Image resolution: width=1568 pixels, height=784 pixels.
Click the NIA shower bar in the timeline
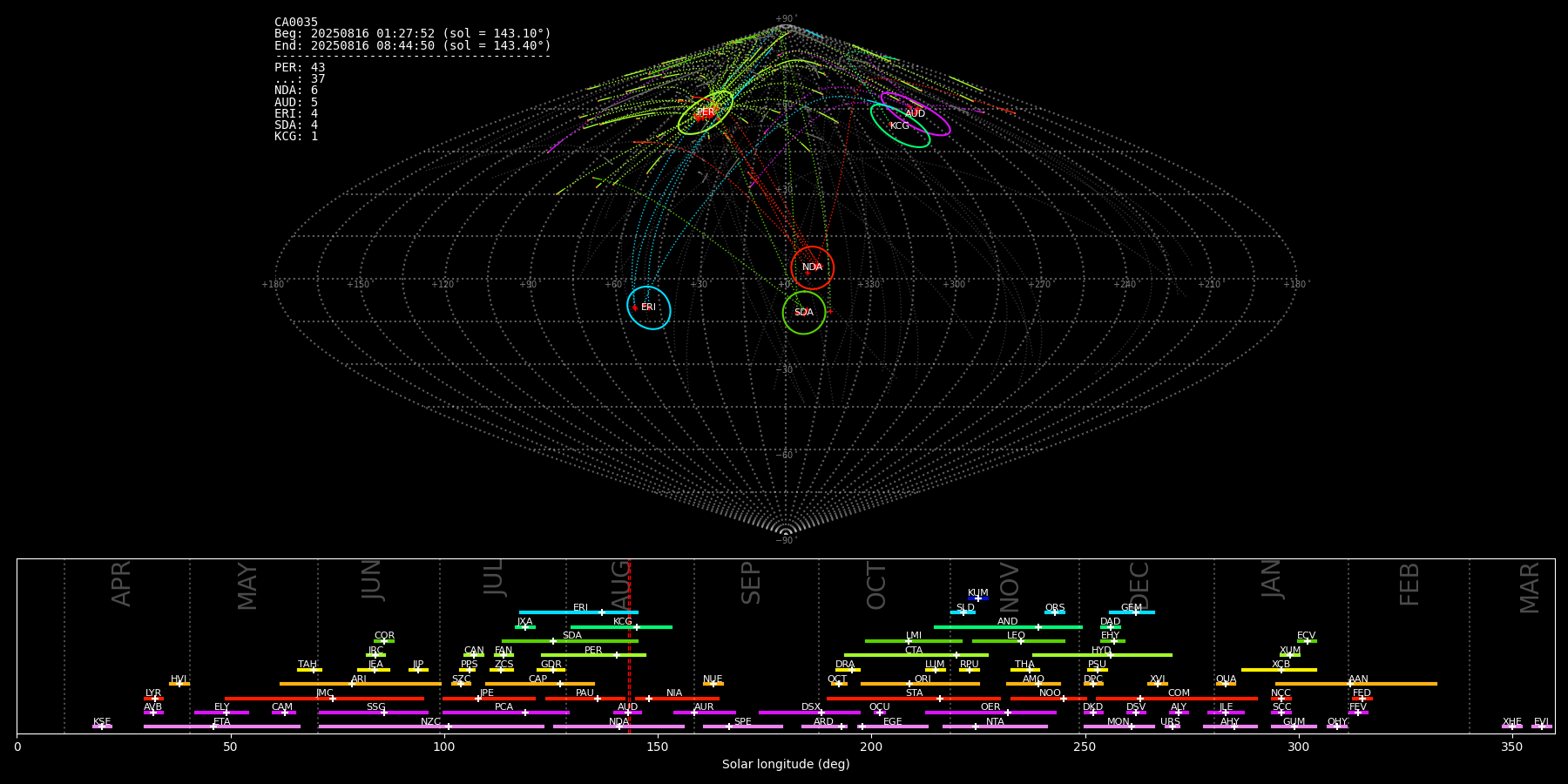677,699
